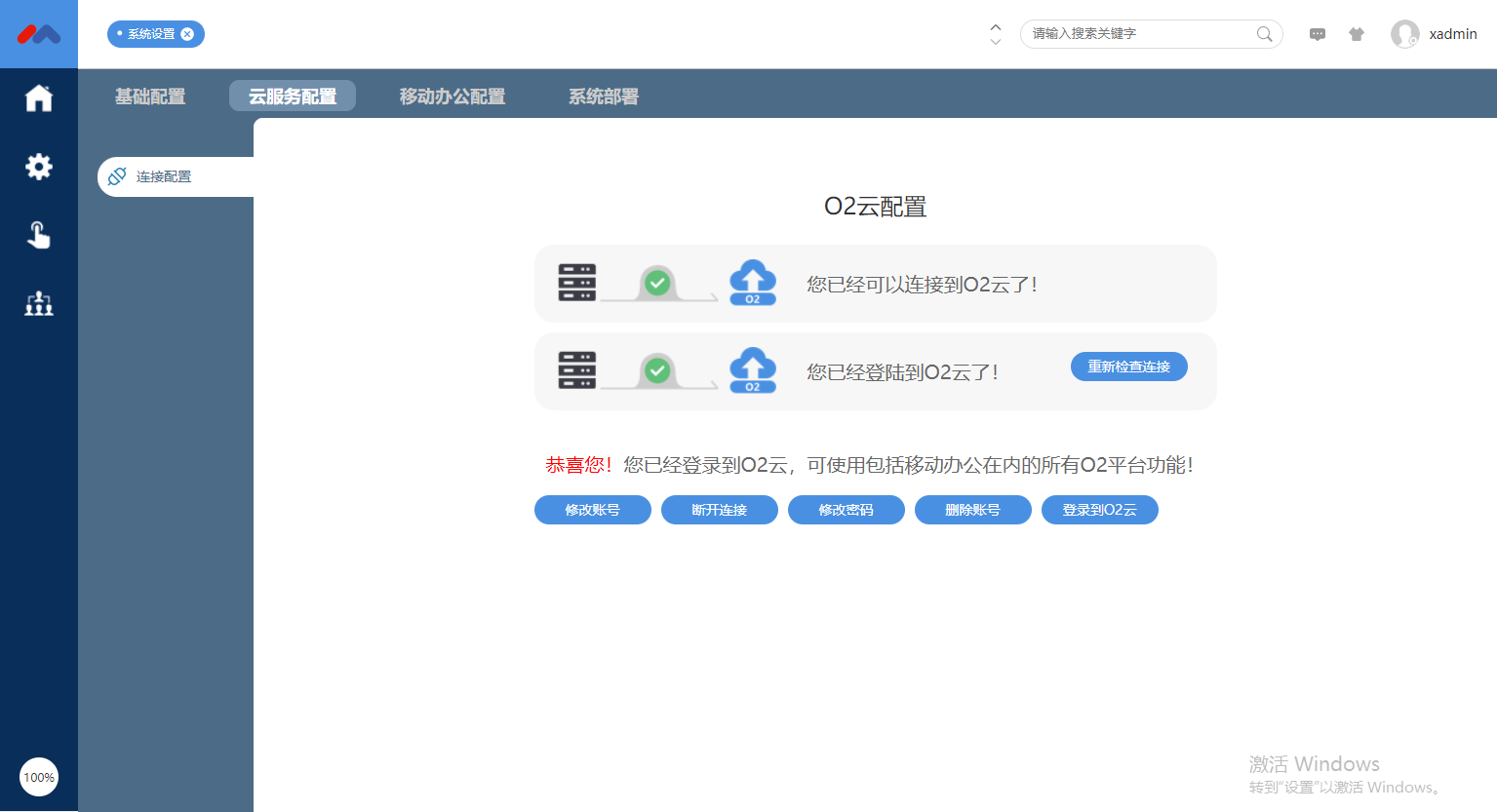Click the search magnifier icon
Viewport: 1497px width, 812px height.
pyautogui.click(x=1265, y=34)
